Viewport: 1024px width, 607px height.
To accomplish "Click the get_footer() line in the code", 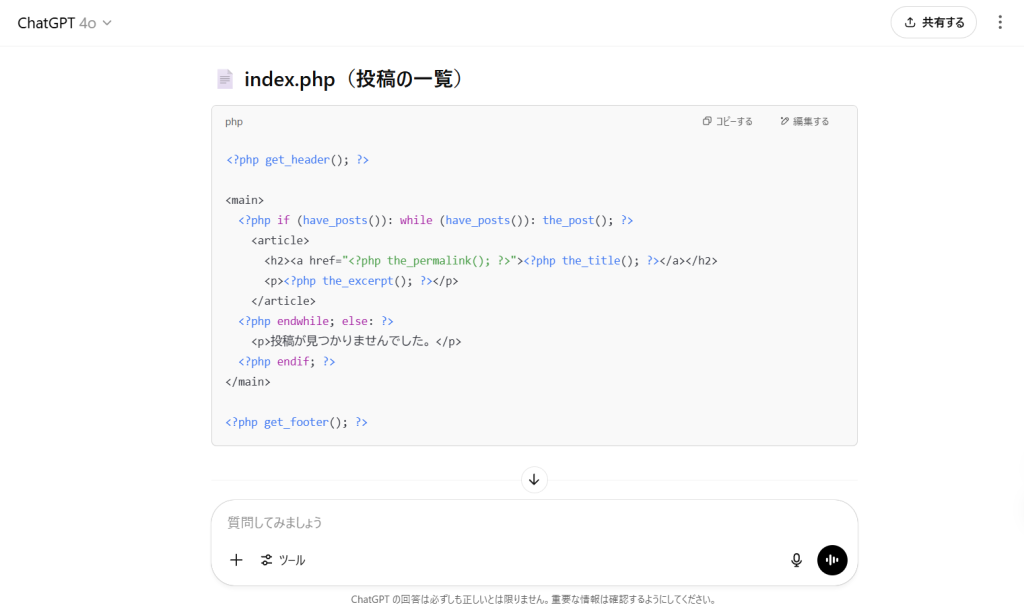I will (x=297, y=422).
